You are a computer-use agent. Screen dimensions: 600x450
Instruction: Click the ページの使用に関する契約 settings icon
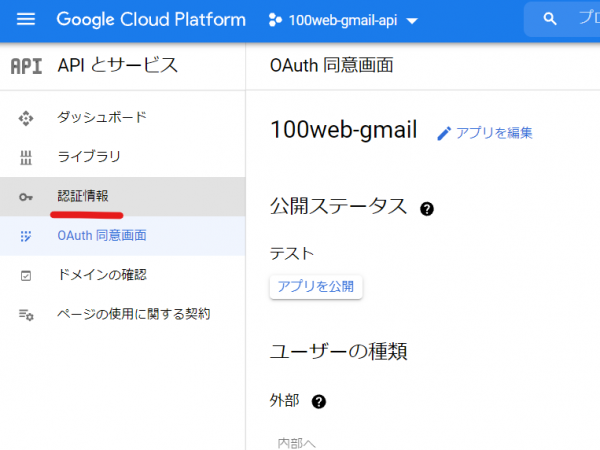point(26,315)
